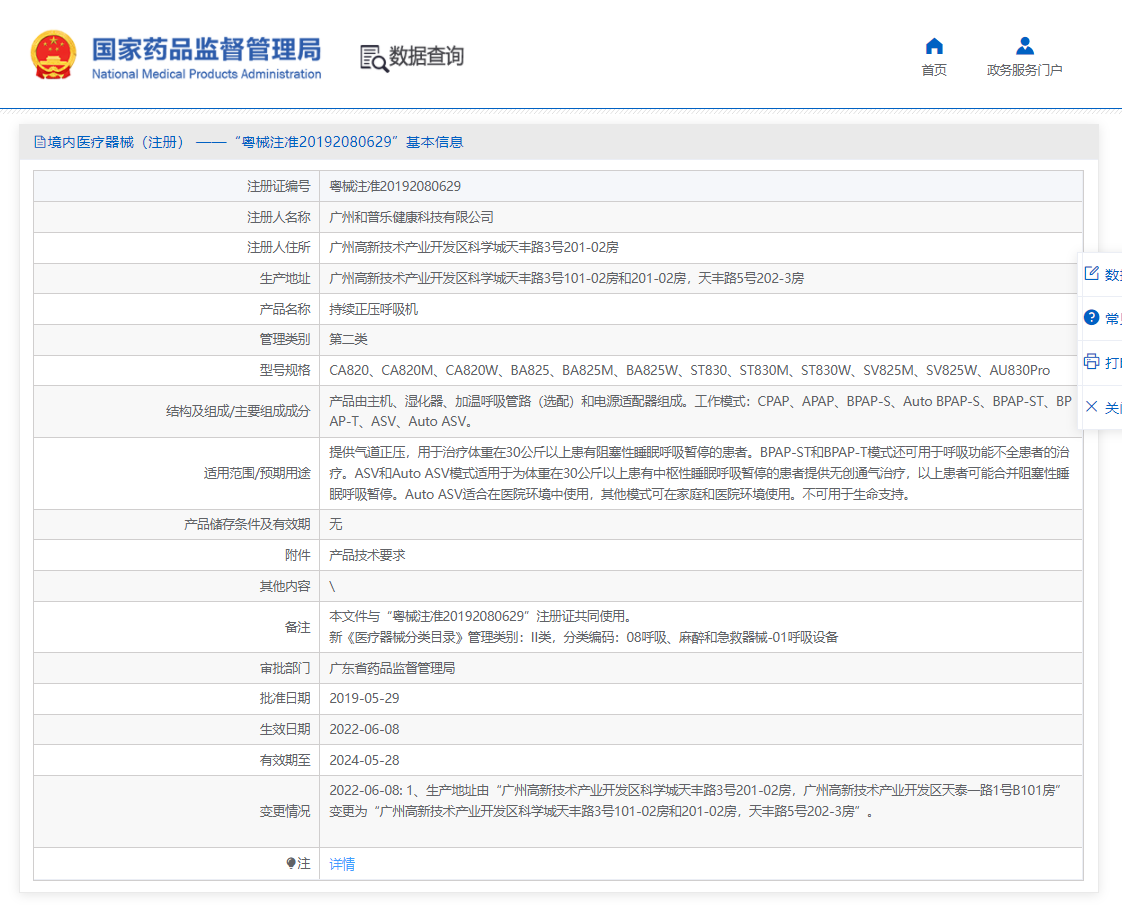Click the document icon before 境内医疗器械
This screenshot has width=1122, height=905.
tap(40, 142)
